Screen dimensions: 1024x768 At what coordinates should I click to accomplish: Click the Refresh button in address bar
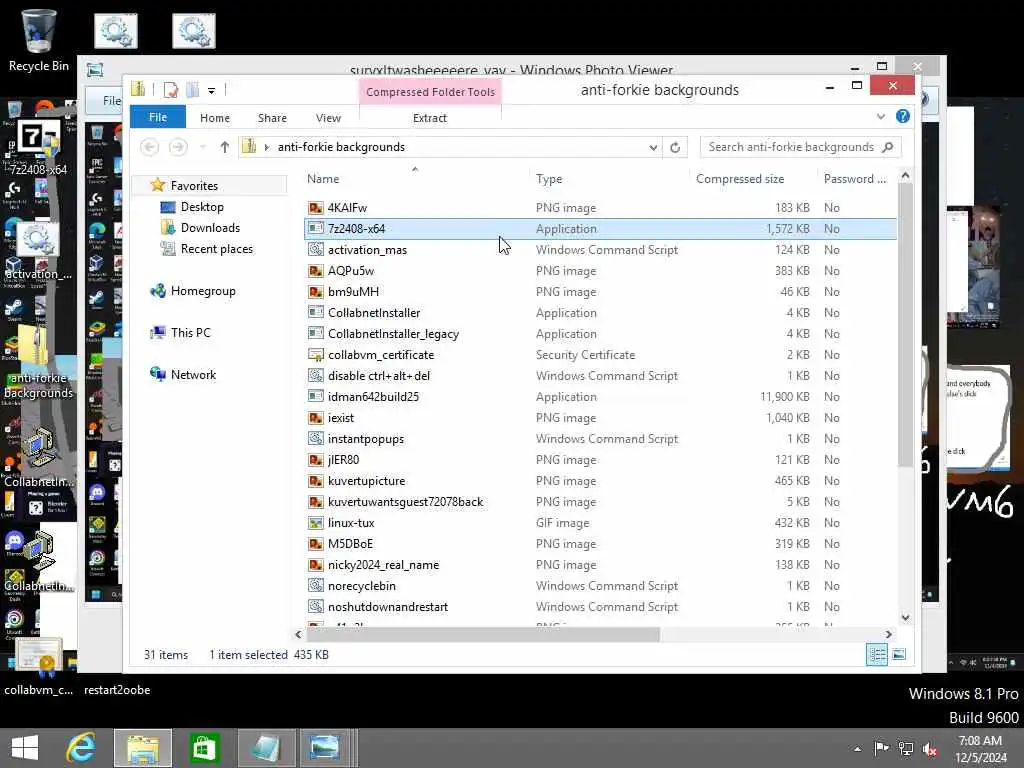click(675, 148)
